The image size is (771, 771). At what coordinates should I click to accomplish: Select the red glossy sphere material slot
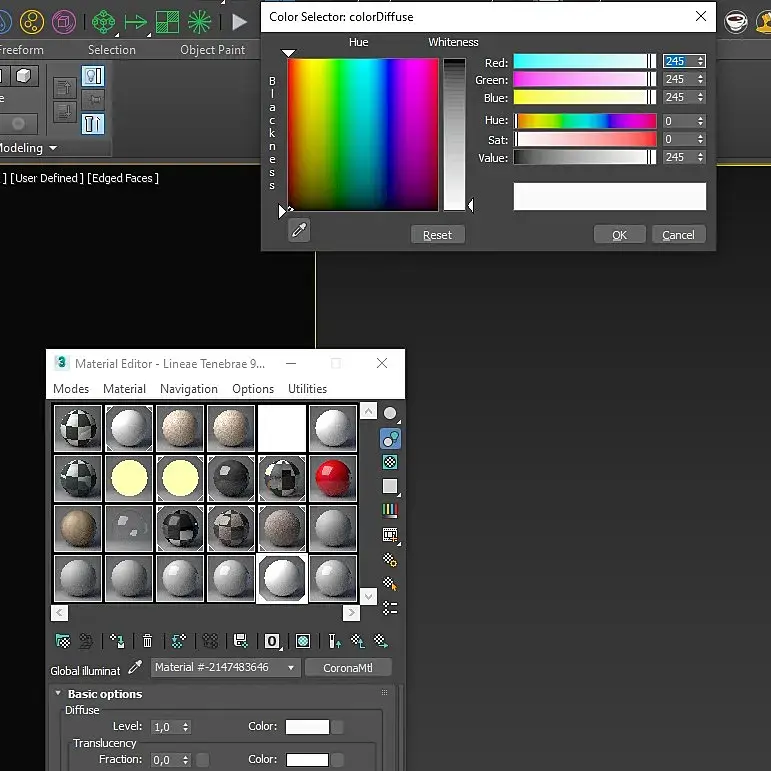point(333,478)
